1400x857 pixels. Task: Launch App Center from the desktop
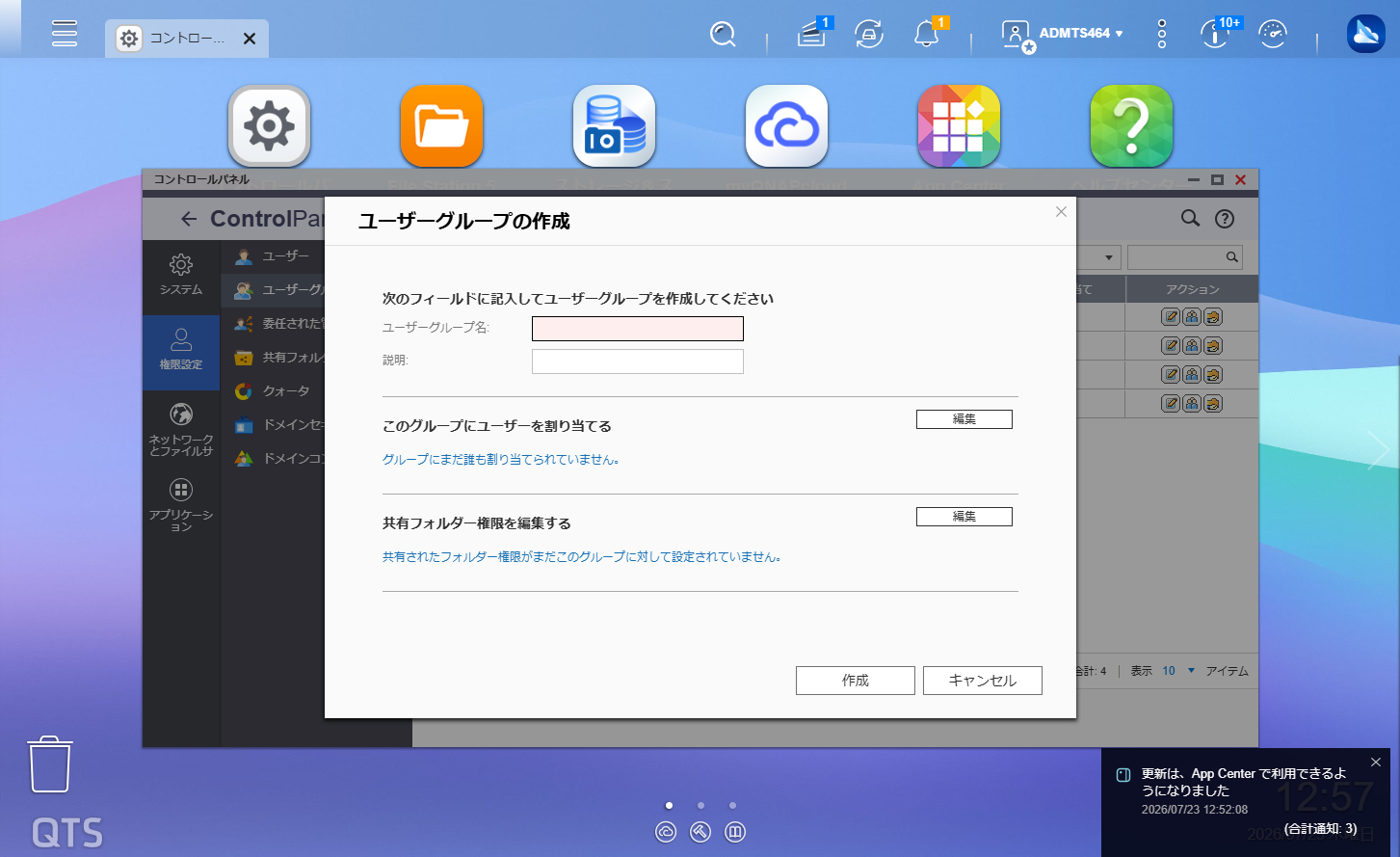tap(959, 125)
